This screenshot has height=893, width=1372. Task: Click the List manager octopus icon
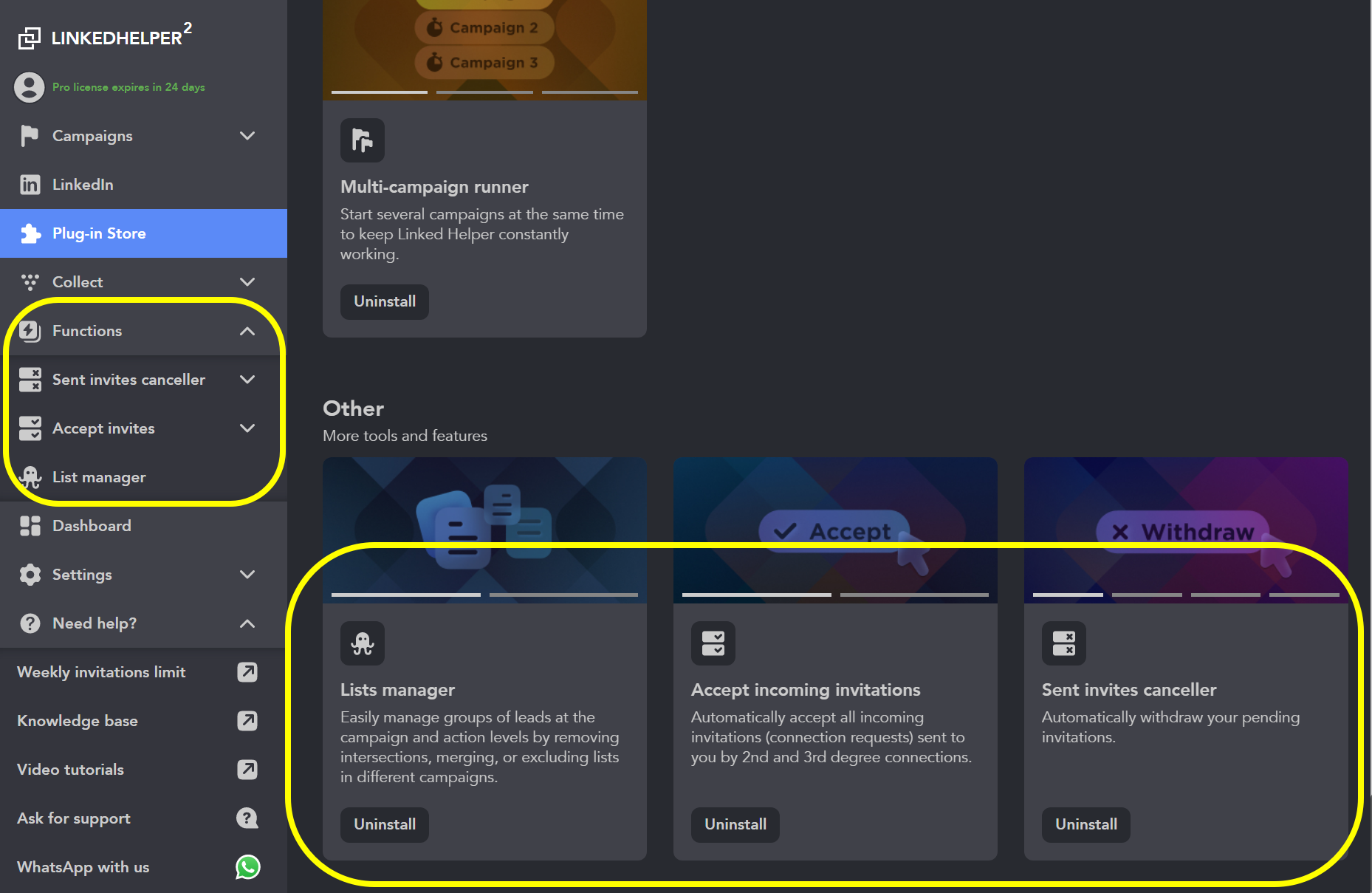pos(30,477)
